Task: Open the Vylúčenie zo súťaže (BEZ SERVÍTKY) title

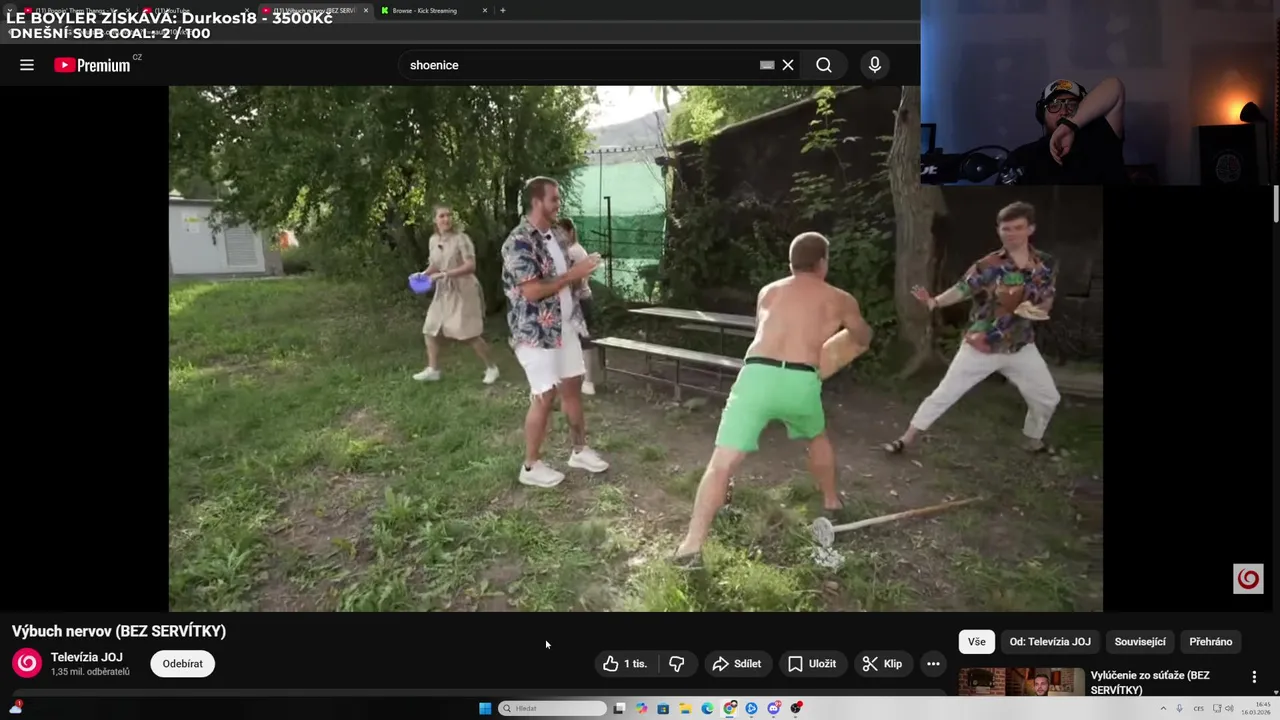Action: 1150,683
